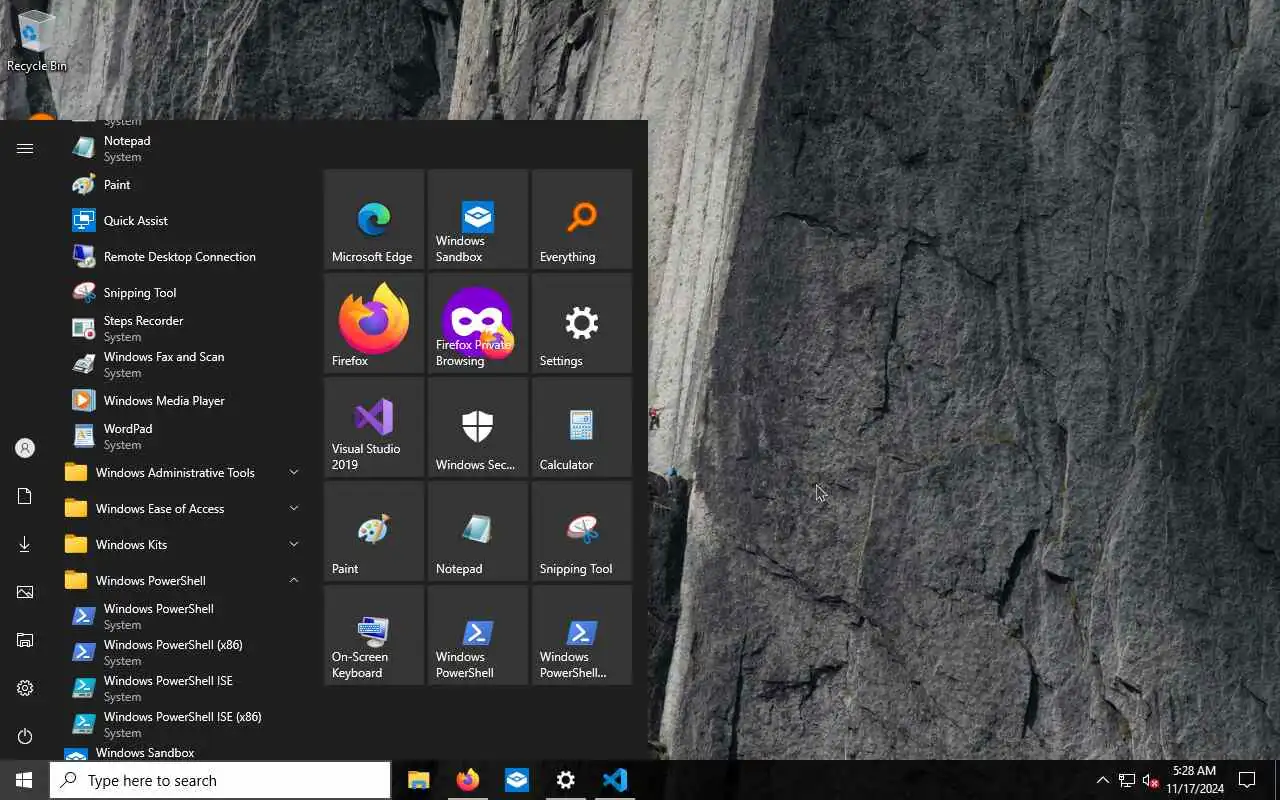
Task: Open Remote Desktop Connection
Action: coord(184,256)
